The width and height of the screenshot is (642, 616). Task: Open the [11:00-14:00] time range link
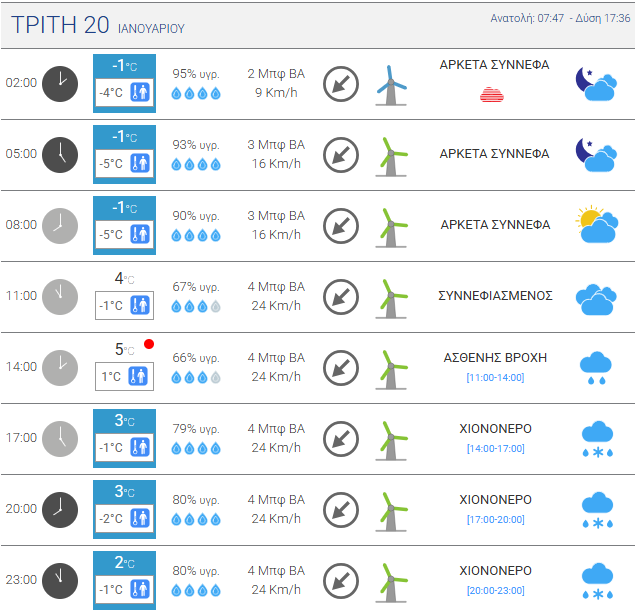coord(494,377)
